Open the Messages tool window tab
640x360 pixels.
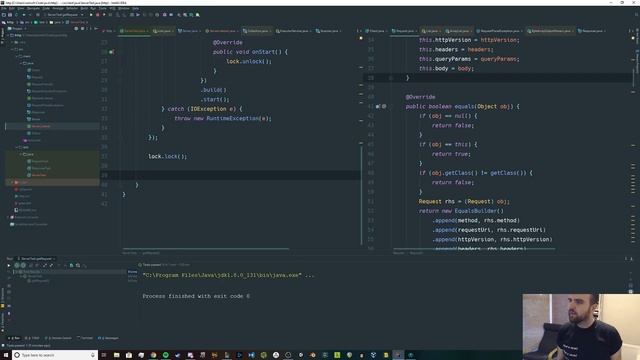[x=108, y=338]
